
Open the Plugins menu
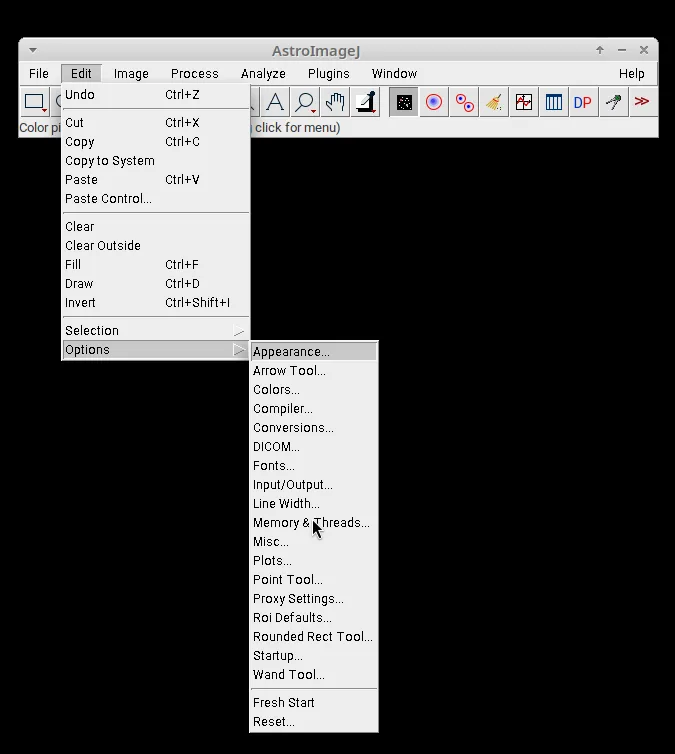328,74
